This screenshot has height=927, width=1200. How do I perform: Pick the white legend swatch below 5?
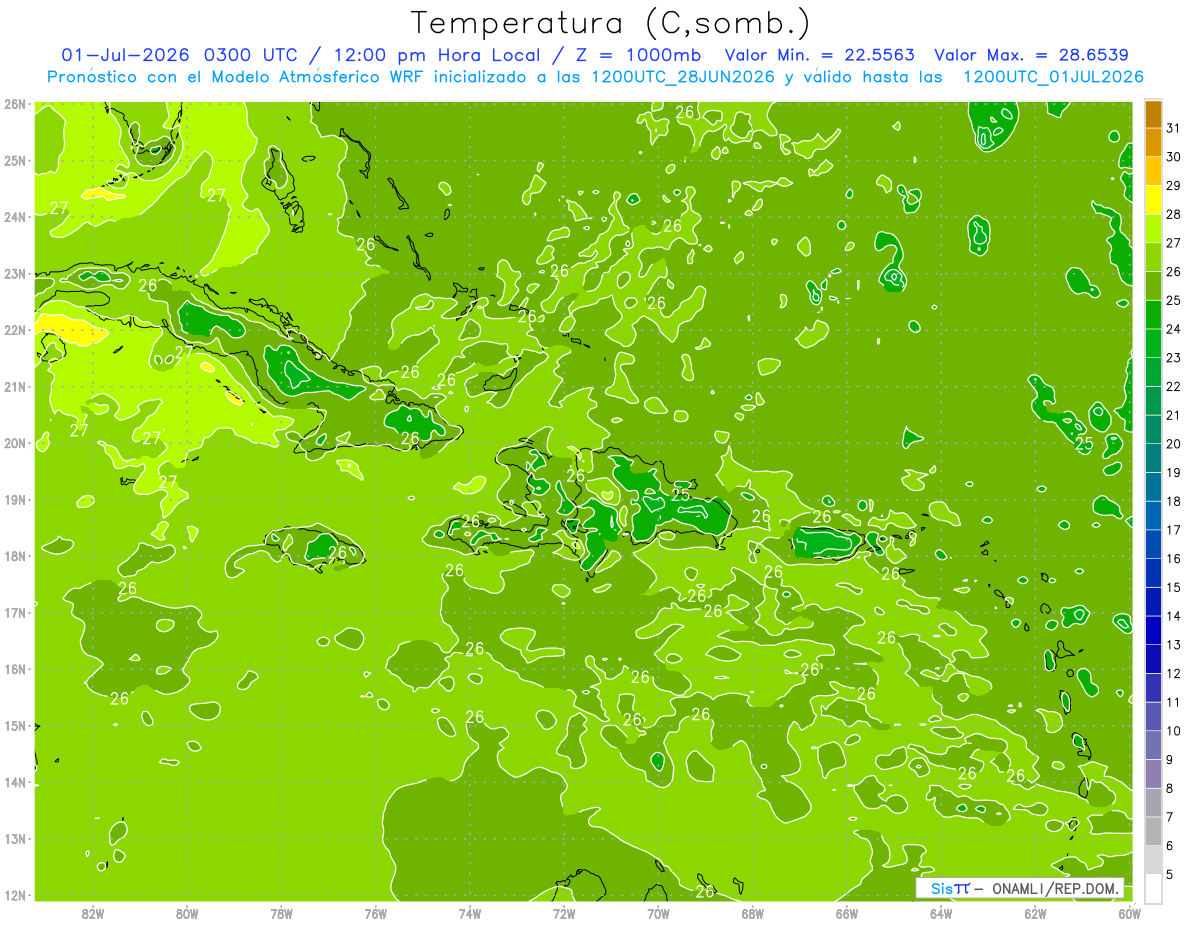coord(1153,888)
